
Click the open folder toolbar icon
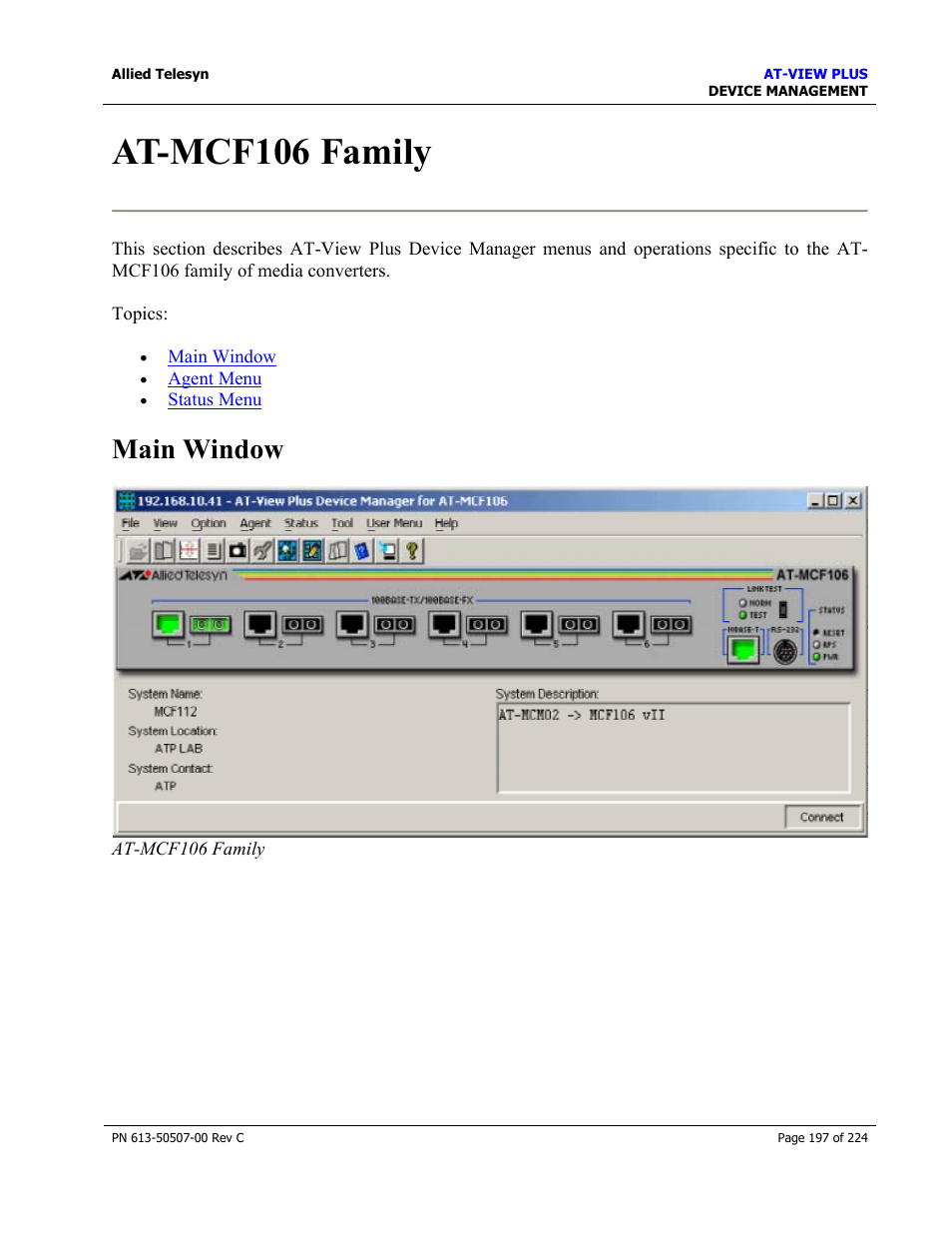(x=138, y=550)
